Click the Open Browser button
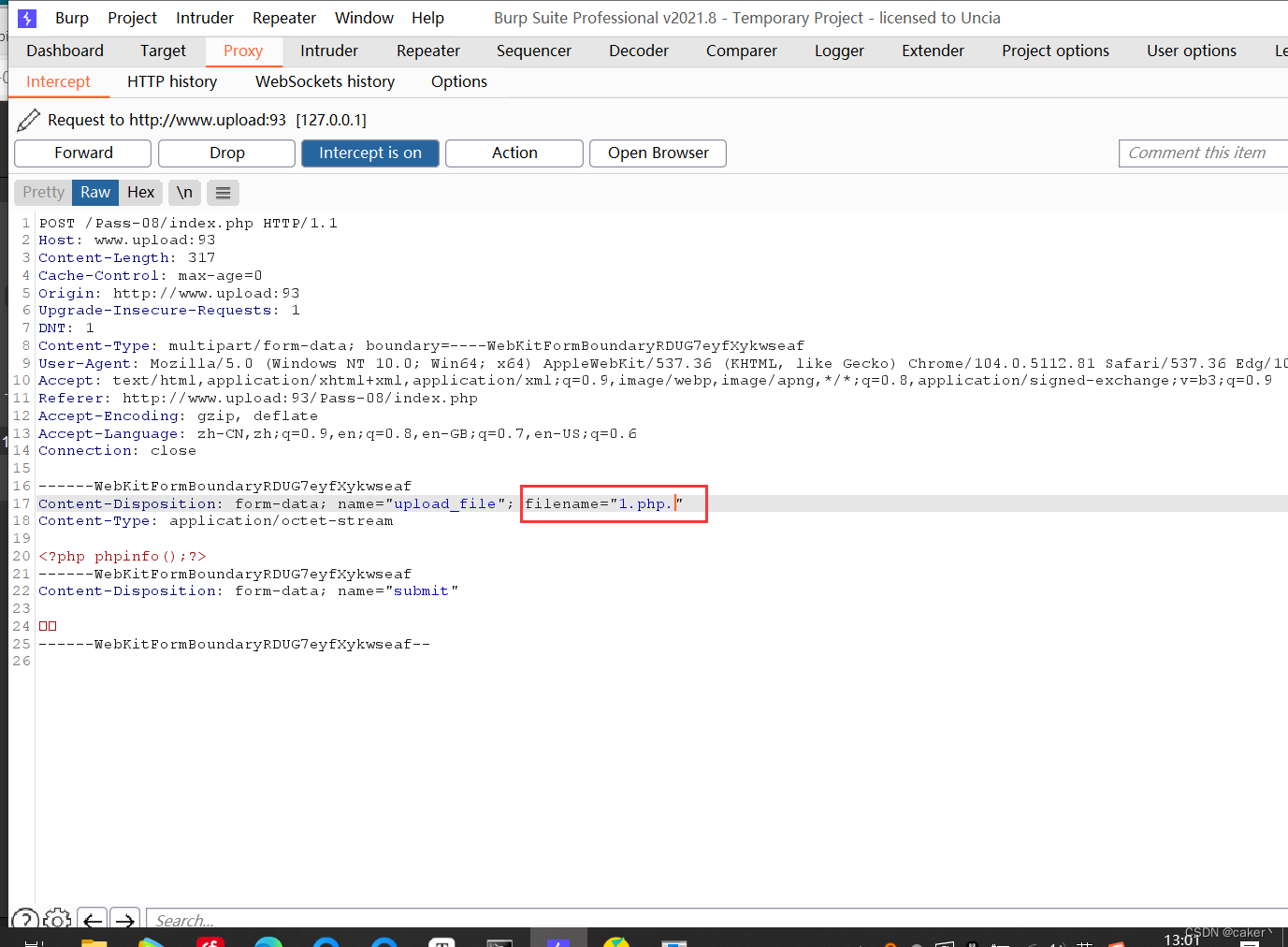Screen dimensions: 1288x947 (x=658, y=153)
